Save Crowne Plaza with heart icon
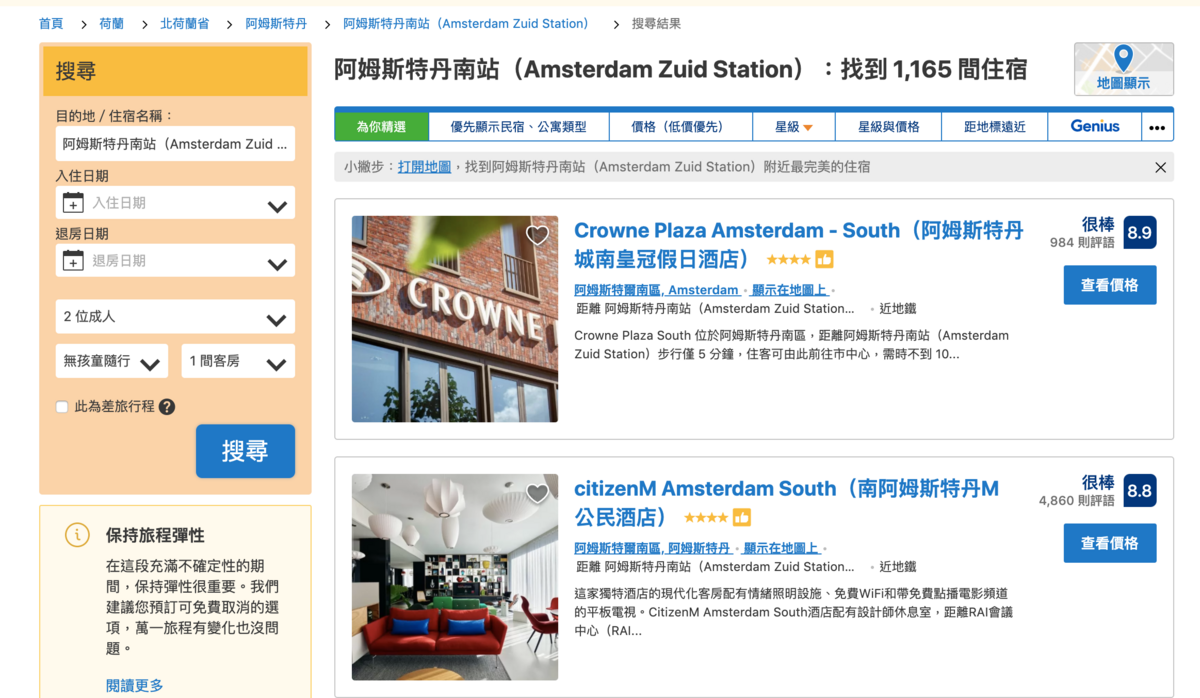Screen dimensions: 1200x698 537,235
